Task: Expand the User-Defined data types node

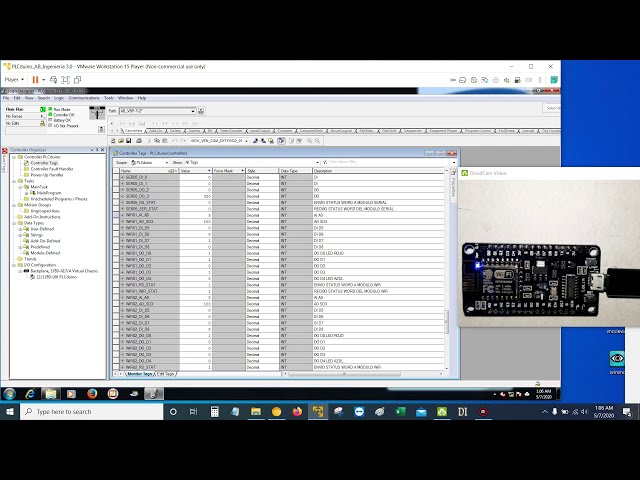Action: 20,229
